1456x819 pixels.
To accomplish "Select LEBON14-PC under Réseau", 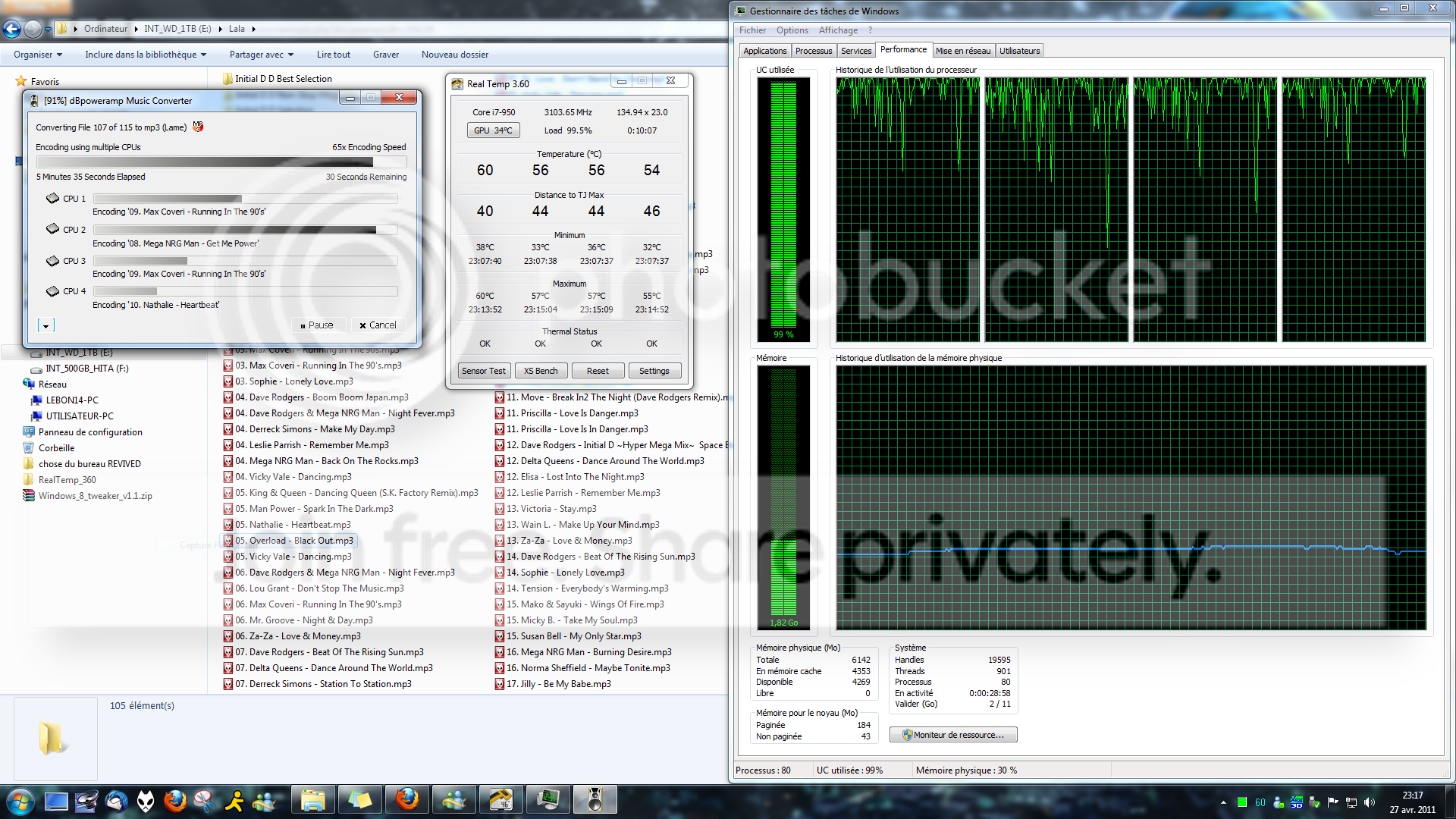I will (x=72, y=400).
